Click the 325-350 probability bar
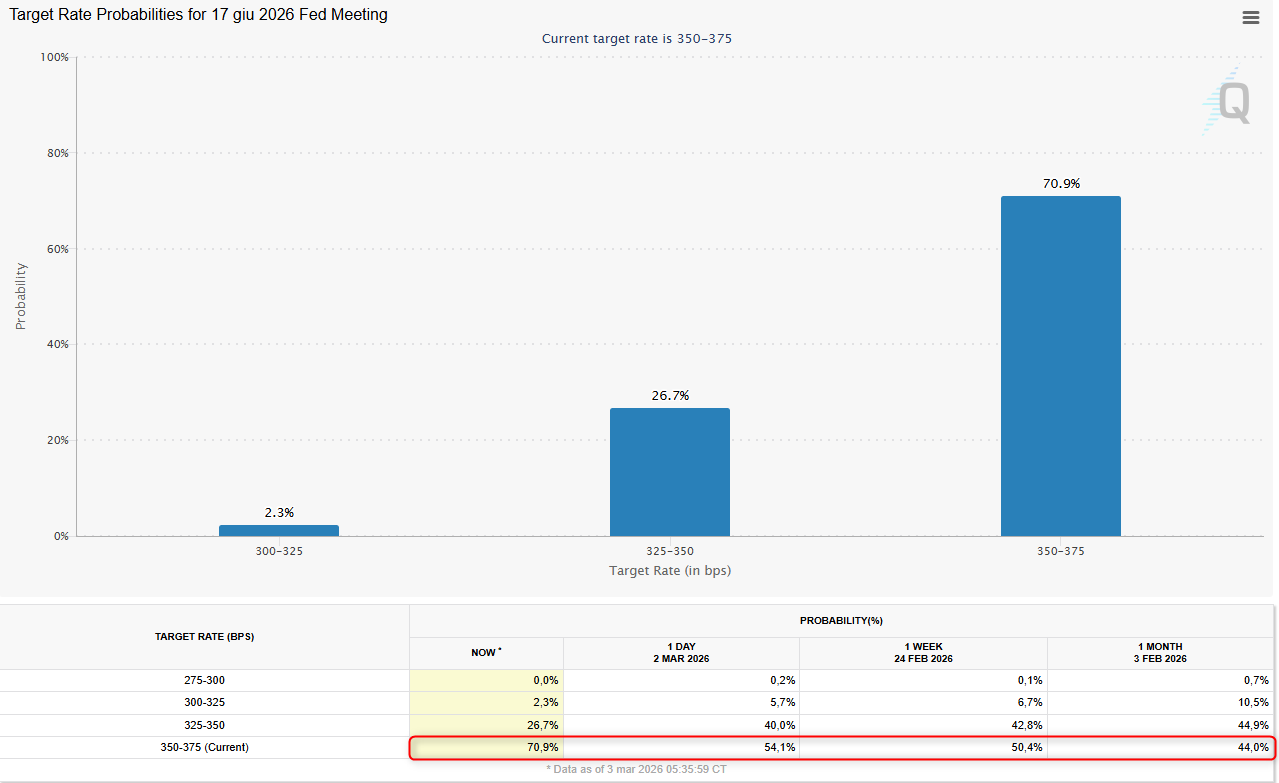Viewport: 1279px width, 783px height. [669, 471]
